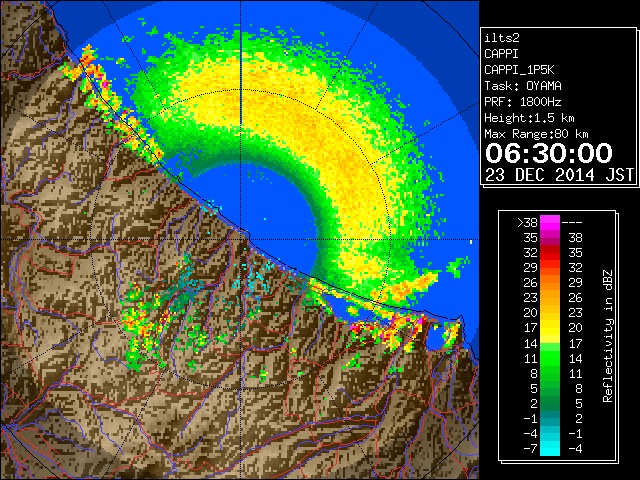Select the 'Height:1.5 km' text
Image resolution: width=640 pixels, height=480 pixels.
pos(529,118)
